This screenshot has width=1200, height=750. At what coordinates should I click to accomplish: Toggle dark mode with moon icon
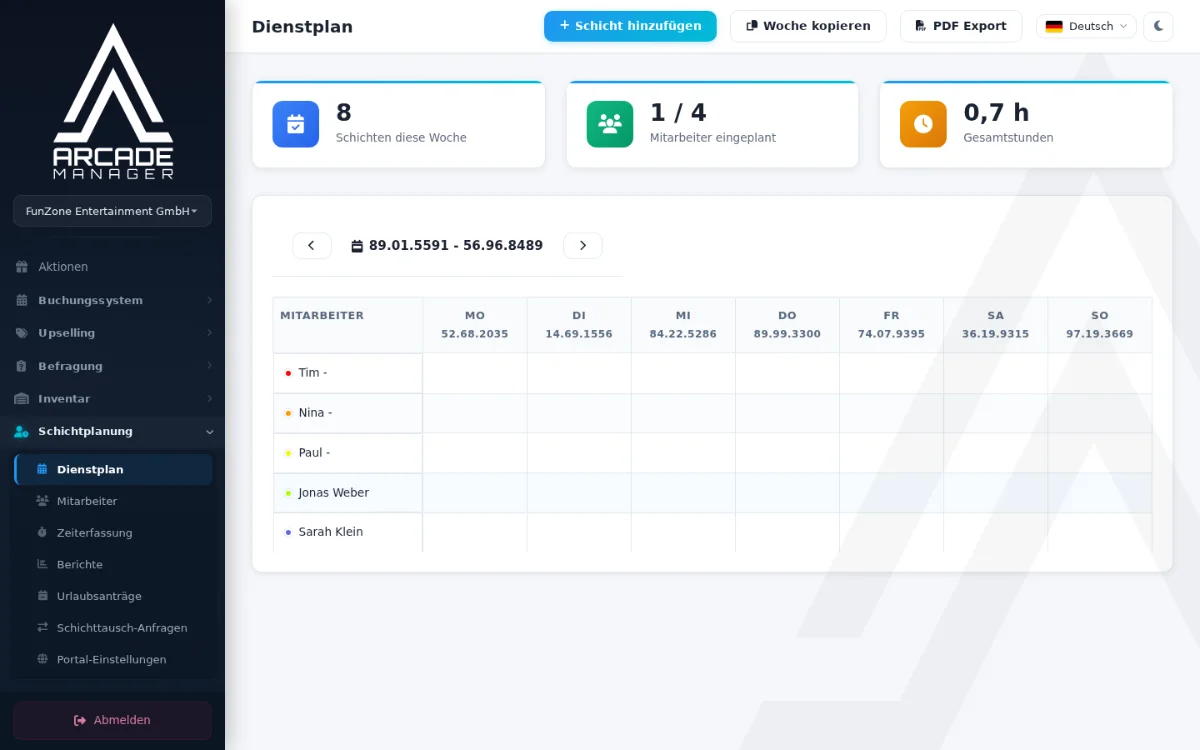point(1158,26)
